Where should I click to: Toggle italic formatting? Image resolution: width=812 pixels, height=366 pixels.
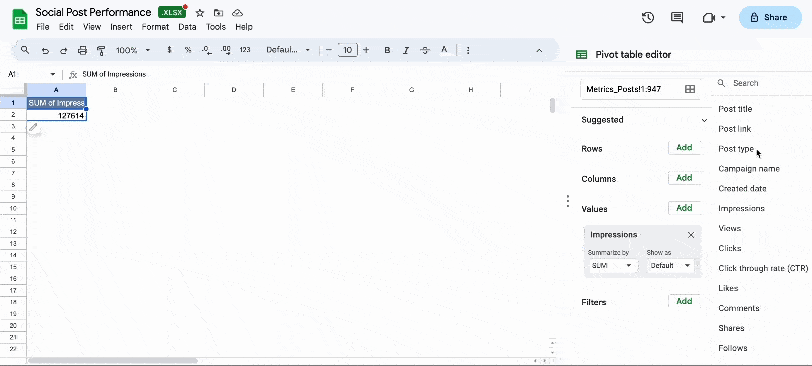406,50
